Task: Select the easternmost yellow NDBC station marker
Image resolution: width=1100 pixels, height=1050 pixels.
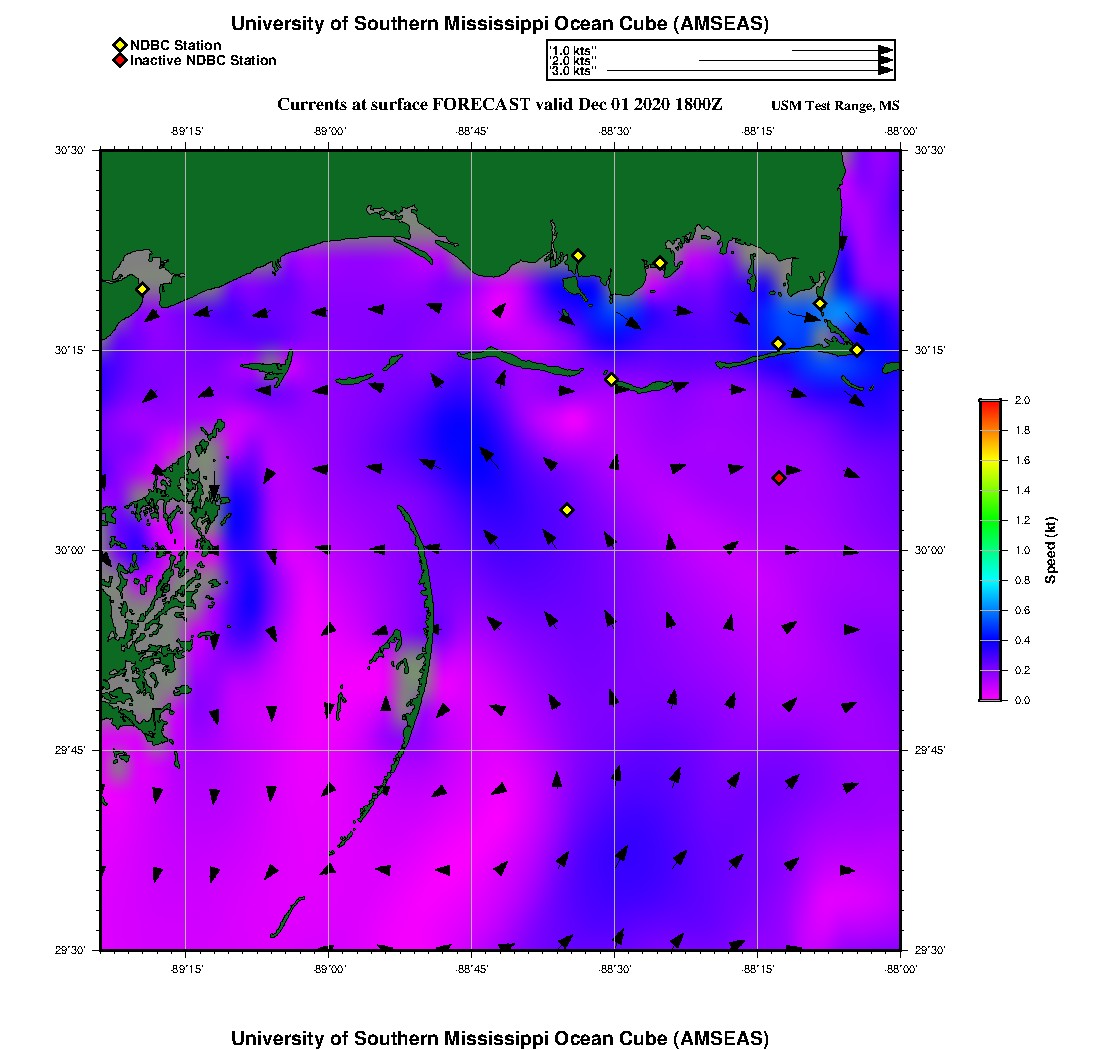Action: click(857, 350)
